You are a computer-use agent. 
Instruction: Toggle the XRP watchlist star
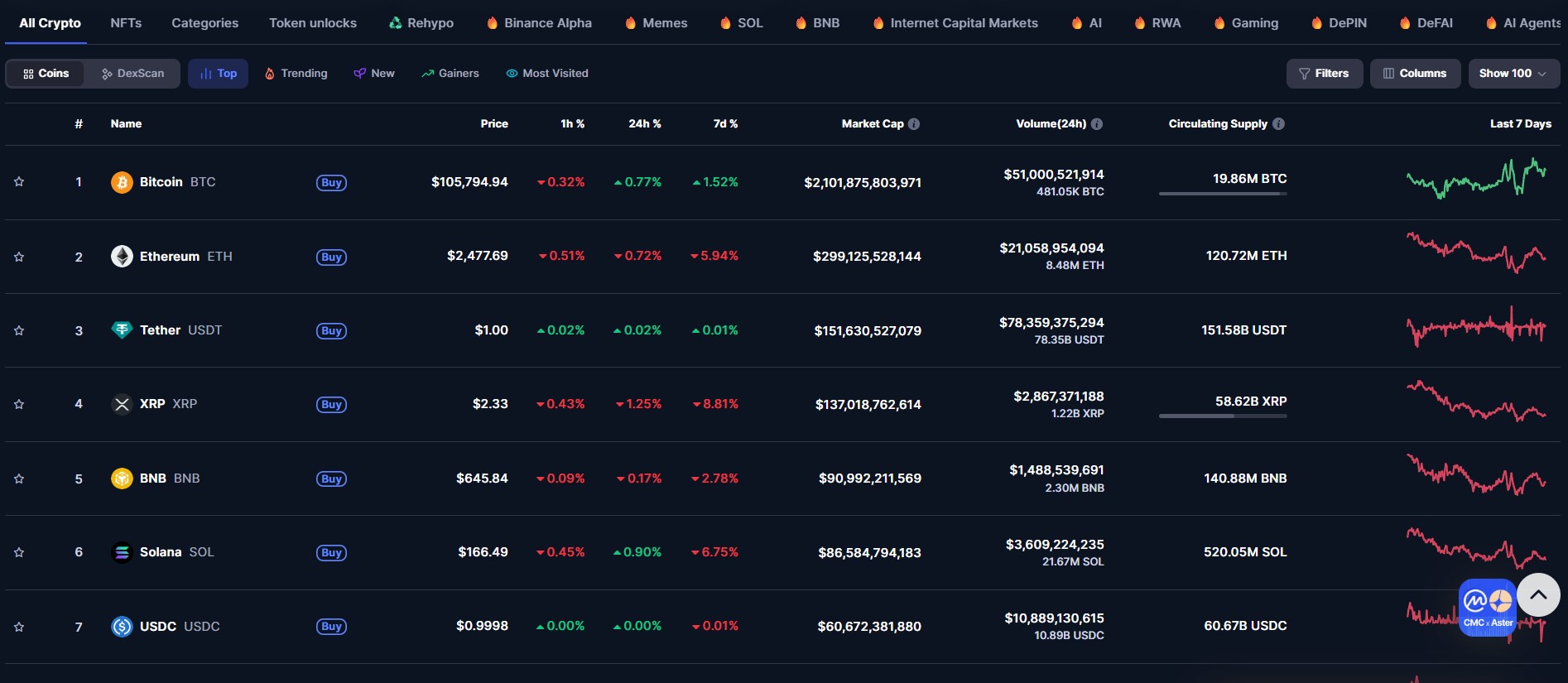(x=19, y=404)
